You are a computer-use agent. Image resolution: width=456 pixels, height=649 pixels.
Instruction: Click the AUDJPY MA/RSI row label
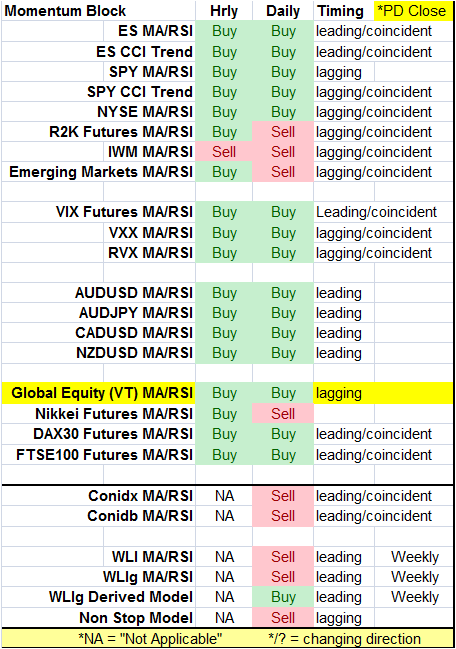click(149, 313)
